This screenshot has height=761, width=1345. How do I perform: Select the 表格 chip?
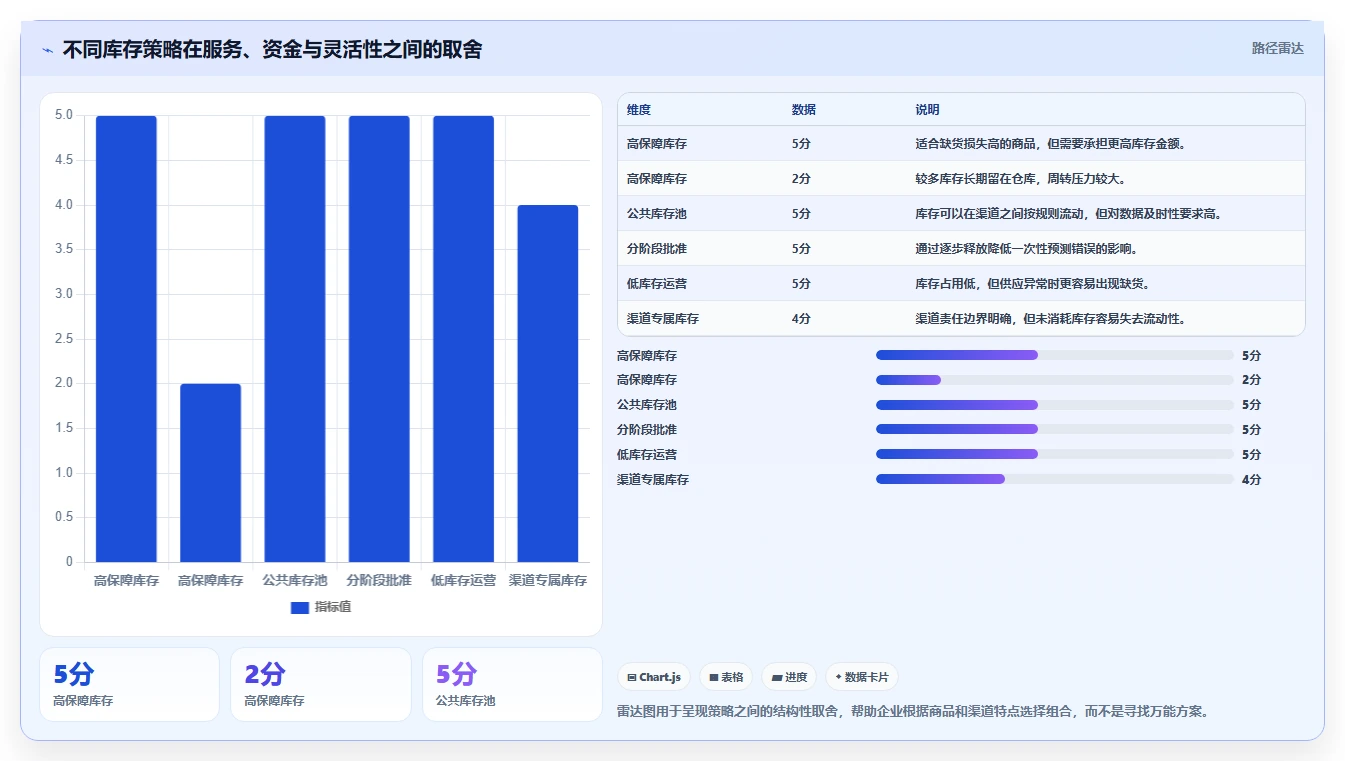point(726,677)
